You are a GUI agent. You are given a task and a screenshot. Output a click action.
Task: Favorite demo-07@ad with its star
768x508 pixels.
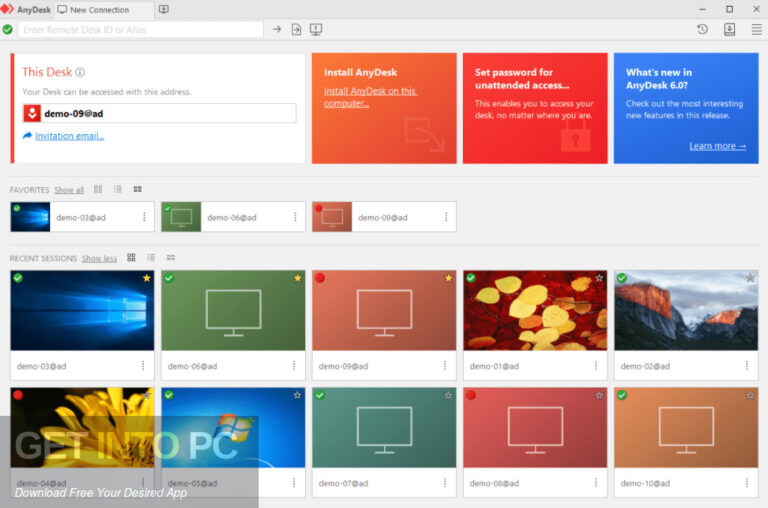[x=448, y=395]
